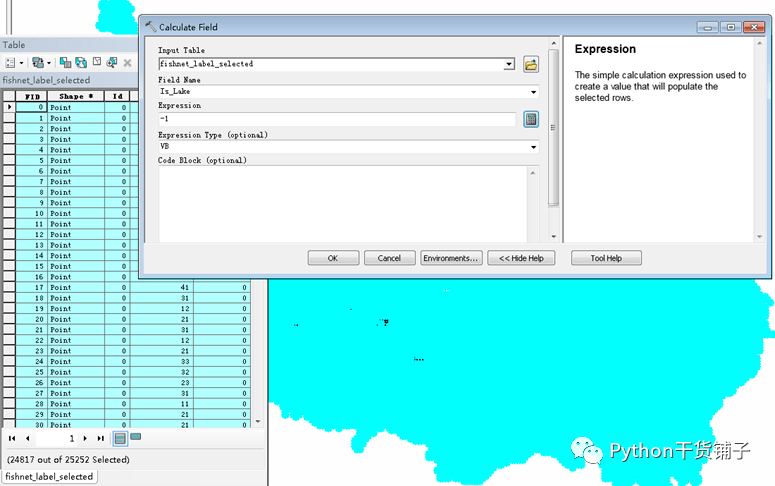
Task: Click the Point cell in row 10
Action: pos(76,213)
